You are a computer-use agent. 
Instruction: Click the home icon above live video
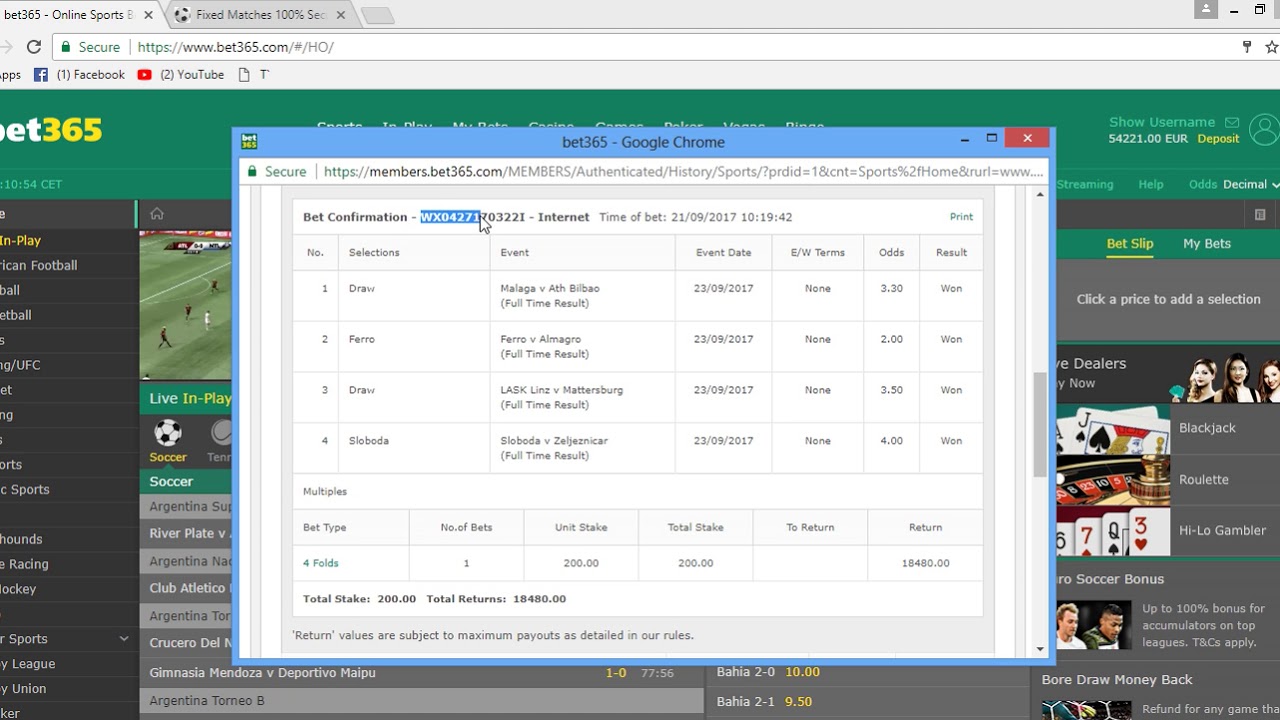157,213
